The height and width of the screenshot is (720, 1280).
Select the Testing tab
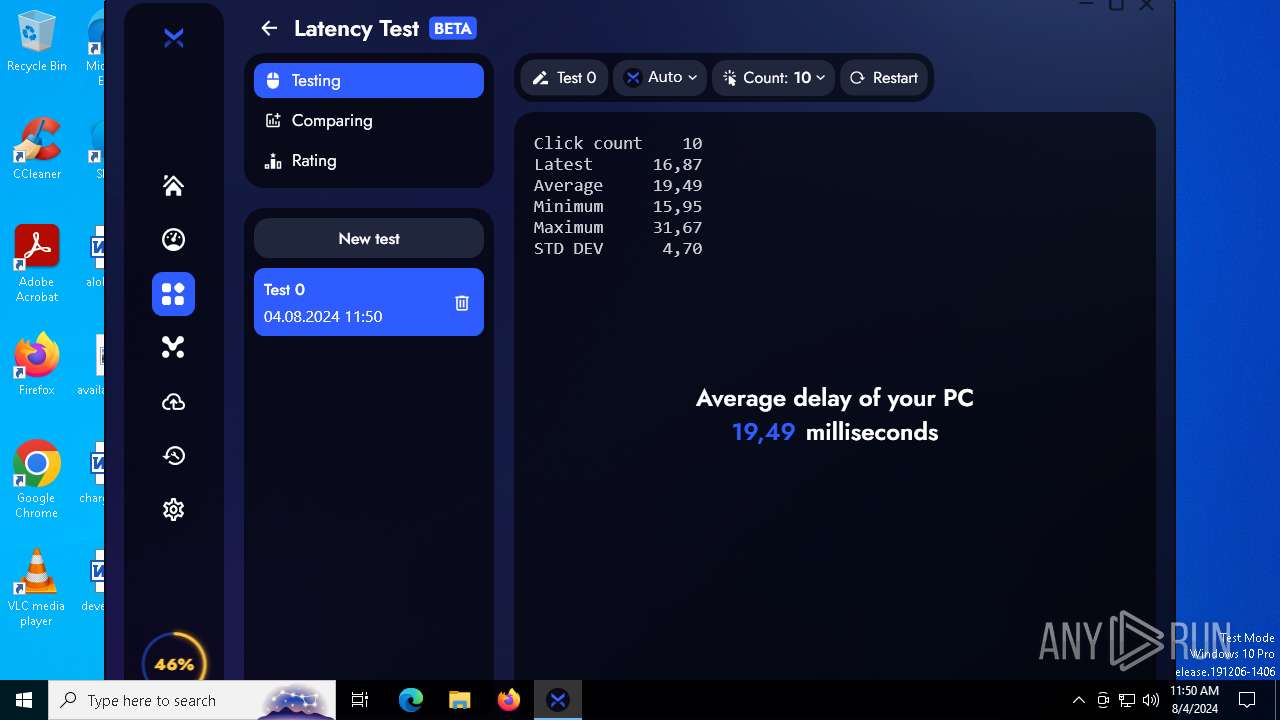click(x=369, y=81)
